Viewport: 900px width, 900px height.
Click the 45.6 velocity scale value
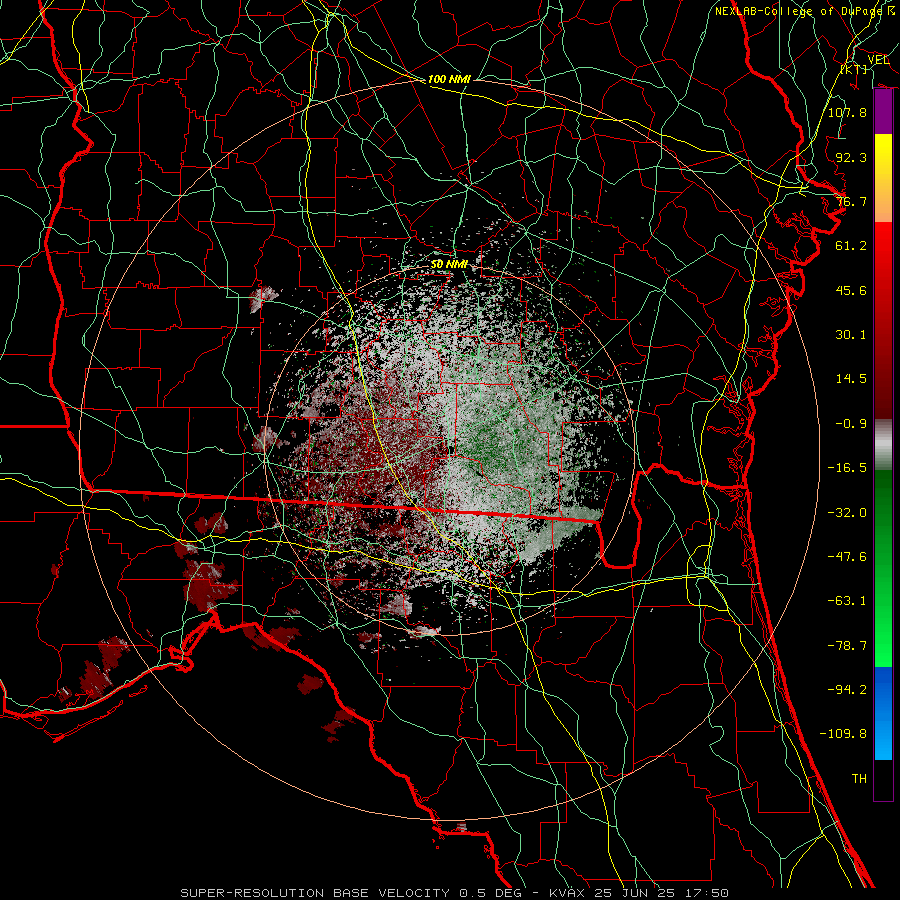tap(851, 290)
